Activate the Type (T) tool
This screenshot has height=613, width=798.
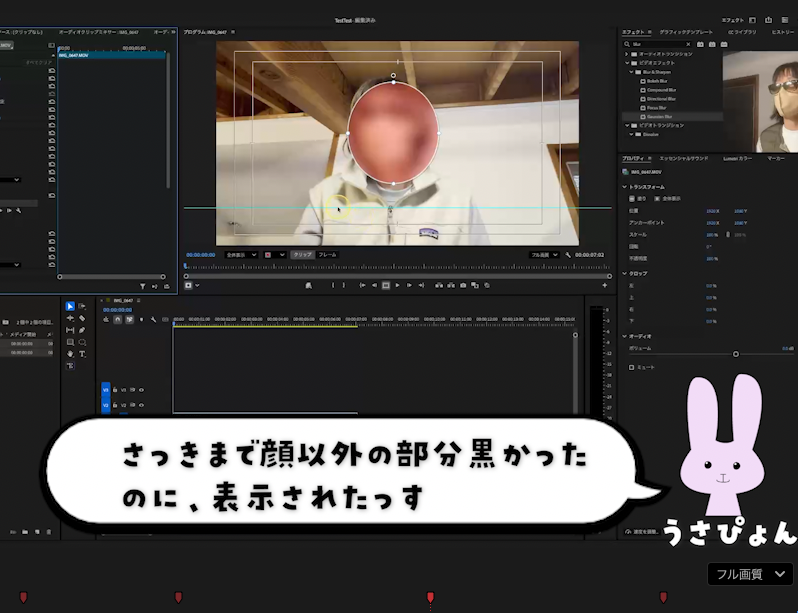point(82,354)
